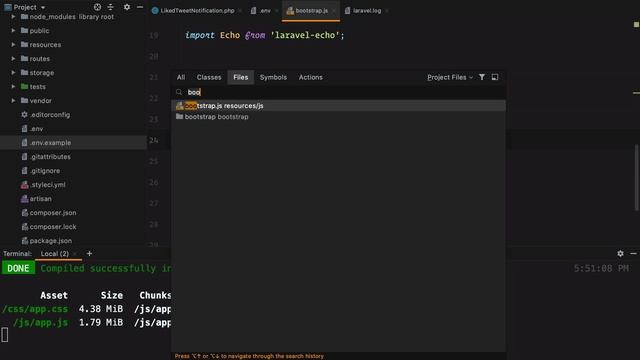Select .gitattributes in project tree
This screenshot has height=360, width=640.
[50, 157]
